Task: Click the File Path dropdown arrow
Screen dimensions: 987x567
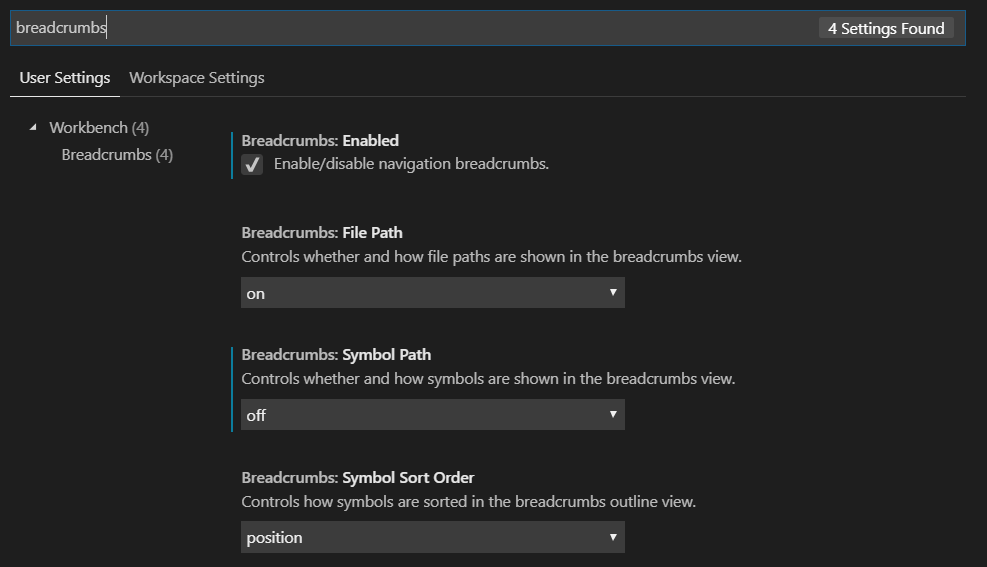Action: [612, 293]
